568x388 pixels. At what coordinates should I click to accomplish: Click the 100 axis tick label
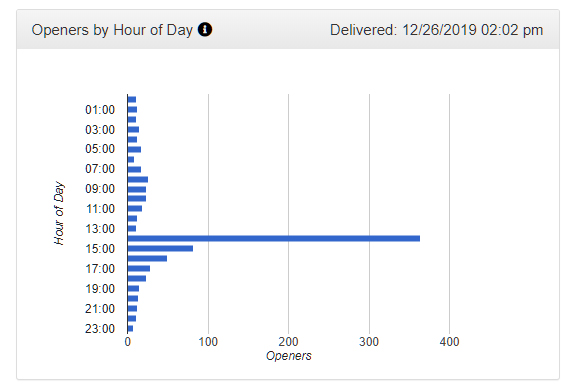pyautogui.click(x=208, y=342)
